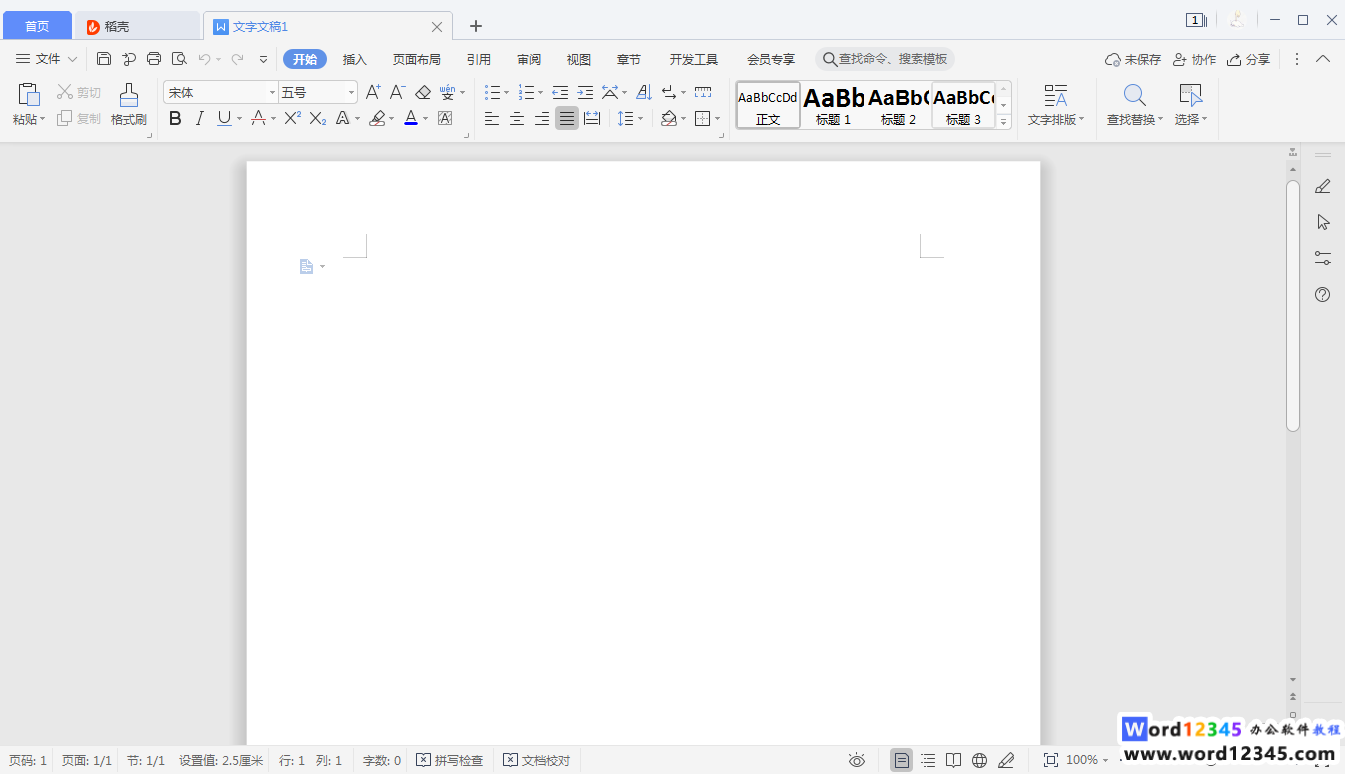Screen dimensions: 1345x774
Task: Set paragraph to align left
Action: [492, 119]
